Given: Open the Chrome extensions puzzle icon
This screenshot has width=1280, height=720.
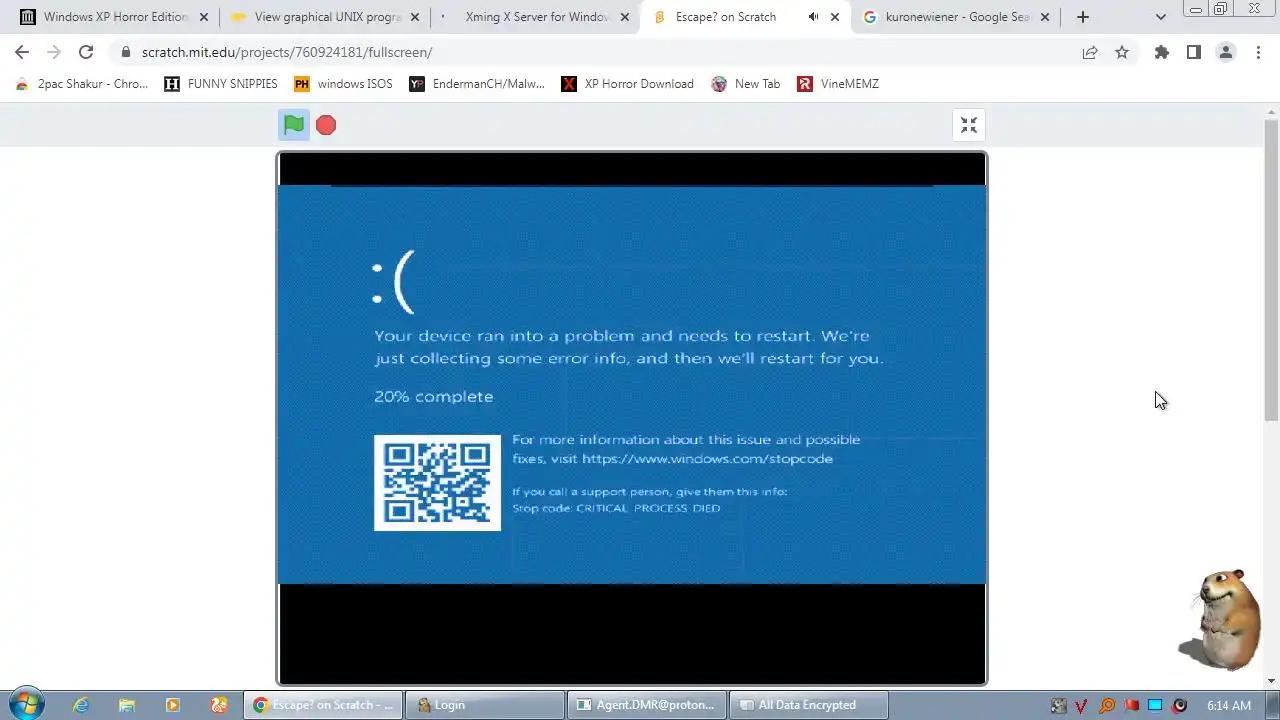Looking at the screenshot, I should [x=1161, y=52].
